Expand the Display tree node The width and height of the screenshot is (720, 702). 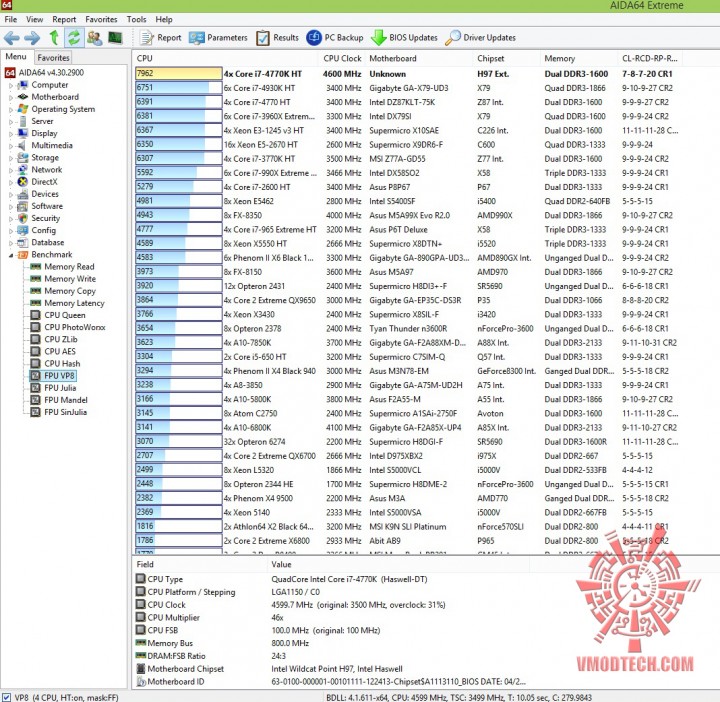[x=11, y=134]
